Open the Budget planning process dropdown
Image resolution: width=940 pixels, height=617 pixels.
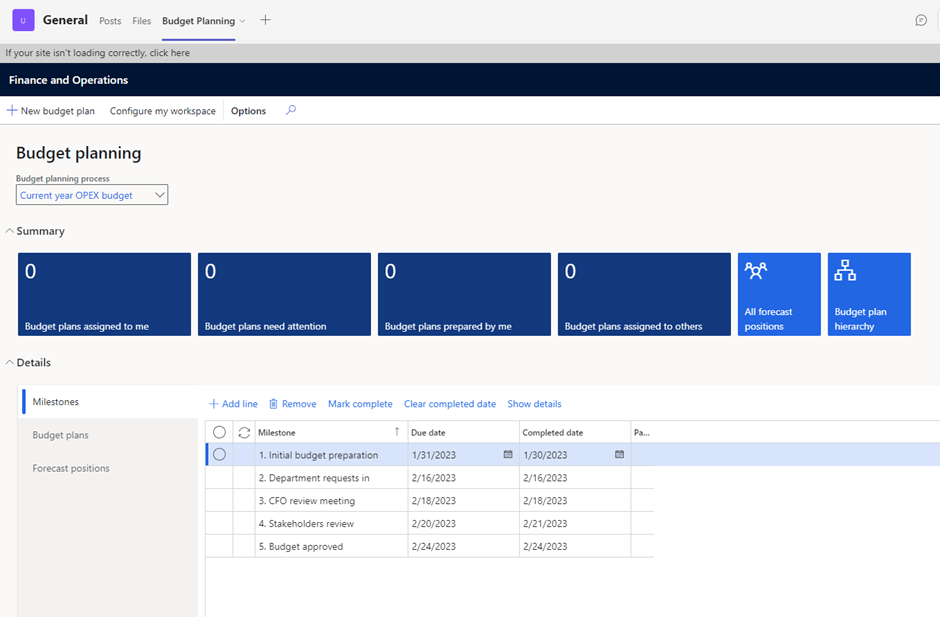(x=92, y=195)
